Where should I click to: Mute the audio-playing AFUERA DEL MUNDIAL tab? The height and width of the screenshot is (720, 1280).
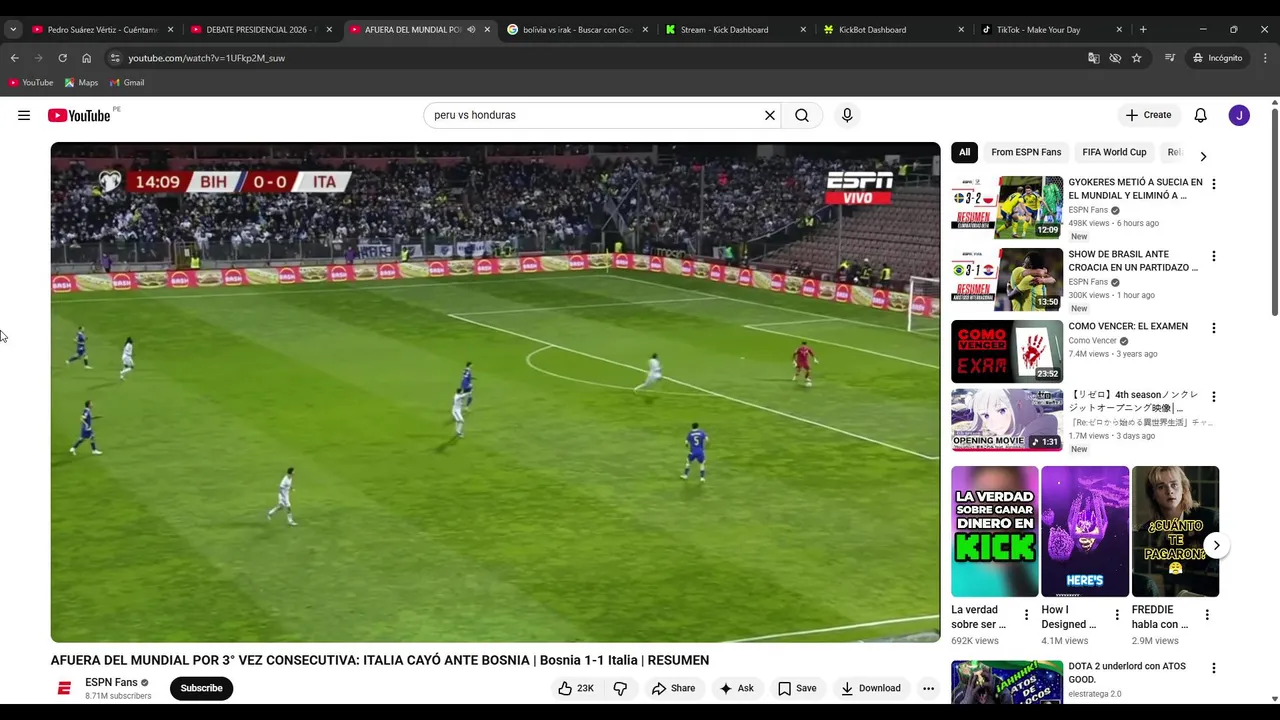tap(471, 29)
